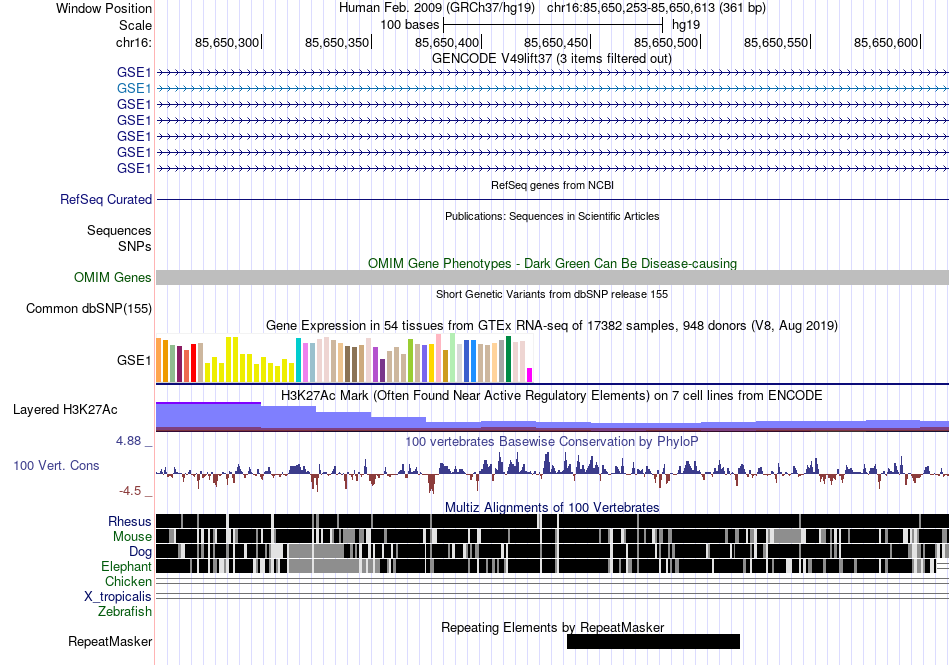The image size is (950, 665).
Task: Open Short Genetic Variants from dbSNP release 155
Action: pyautogui.click(x=552, y=294)
